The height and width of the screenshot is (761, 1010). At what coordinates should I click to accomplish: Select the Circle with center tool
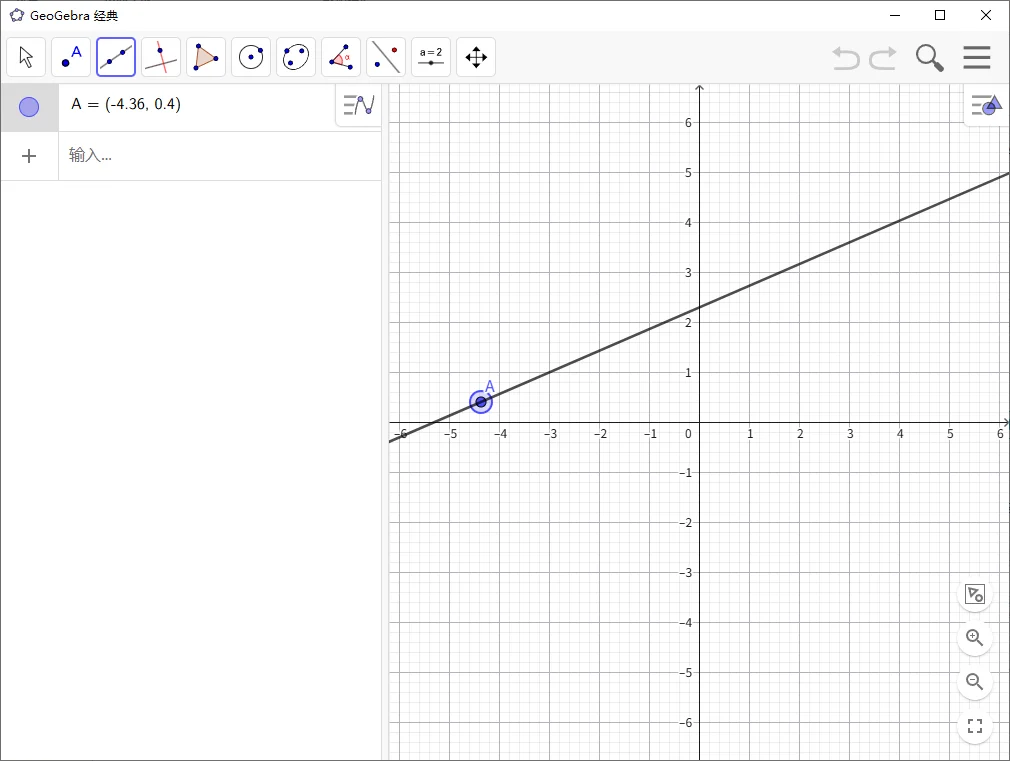pos(251,57)
